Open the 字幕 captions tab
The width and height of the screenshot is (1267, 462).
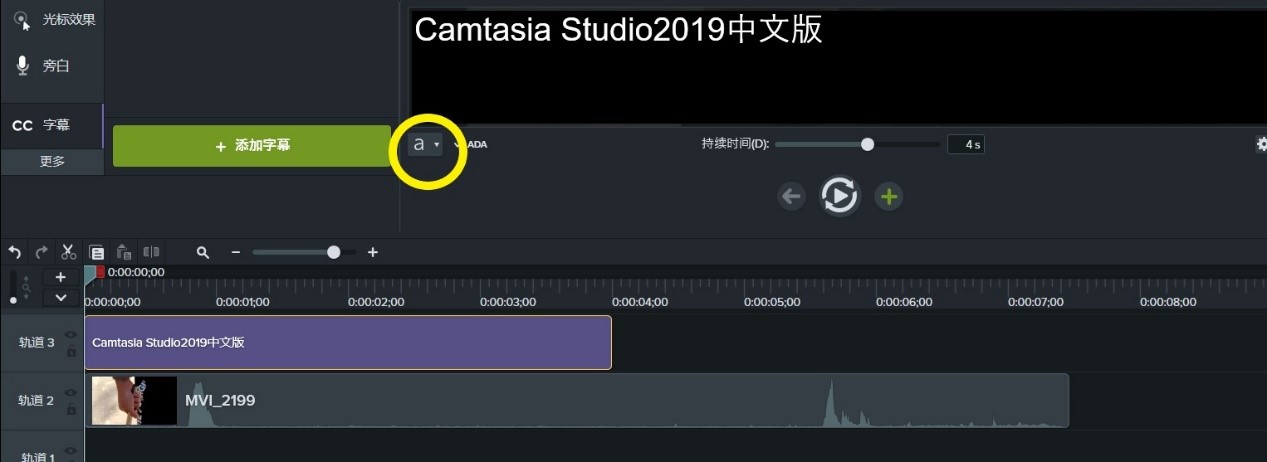point(52,126)
